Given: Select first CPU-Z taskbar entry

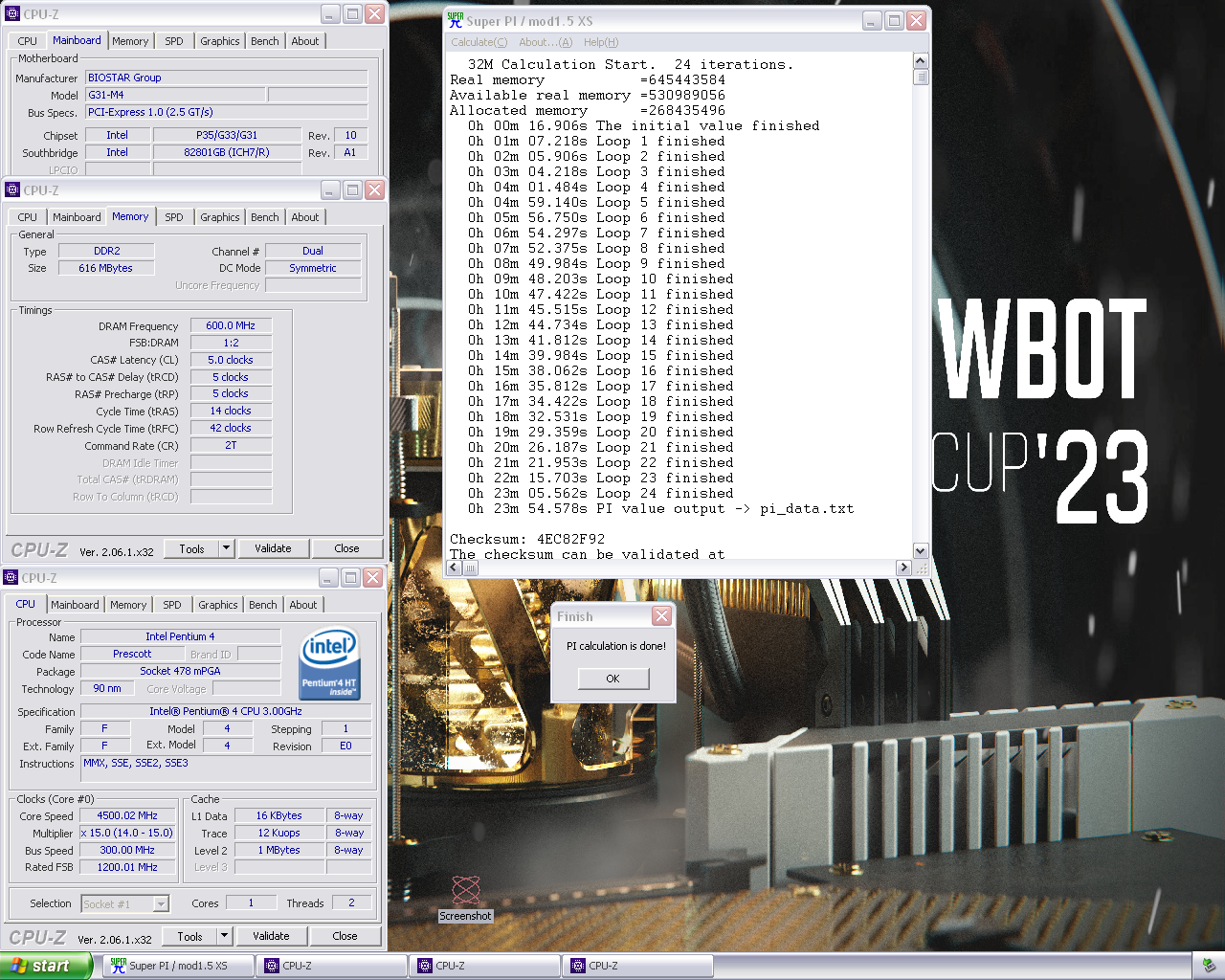Looking at the screenshot, I should tap(331, 966).
